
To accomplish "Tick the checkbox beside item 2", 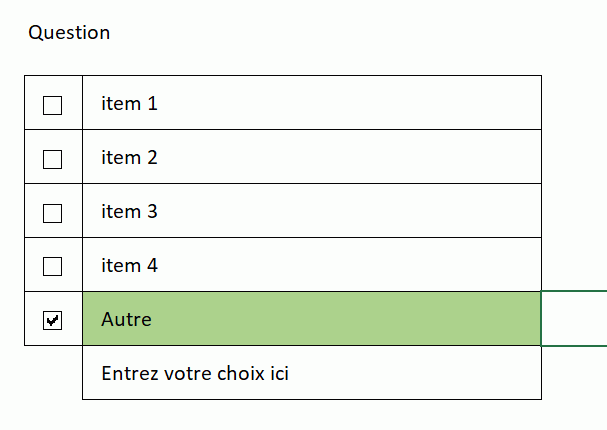I will point(53,159).
